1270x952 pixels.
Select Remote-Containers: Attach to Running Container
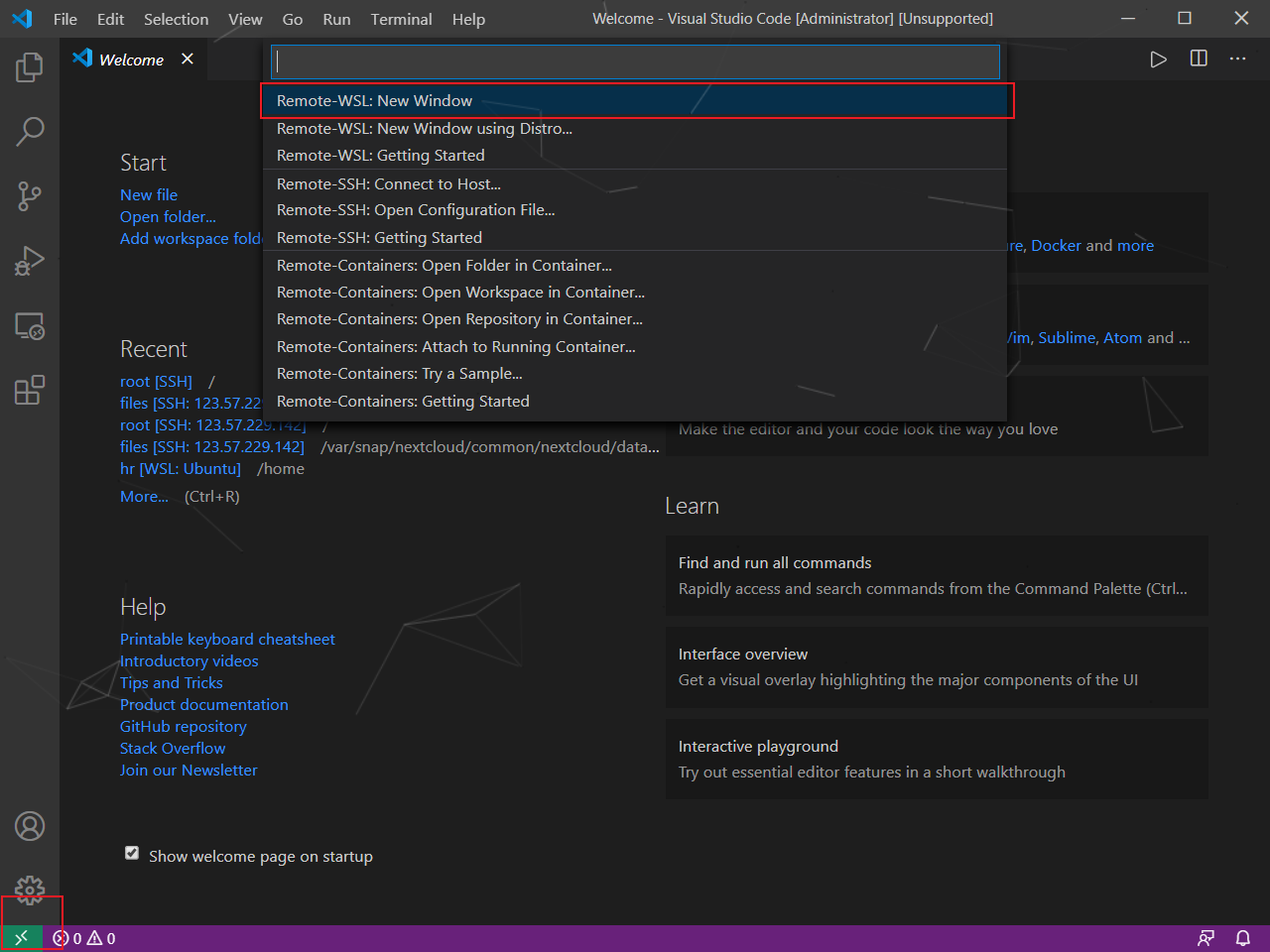456,346
